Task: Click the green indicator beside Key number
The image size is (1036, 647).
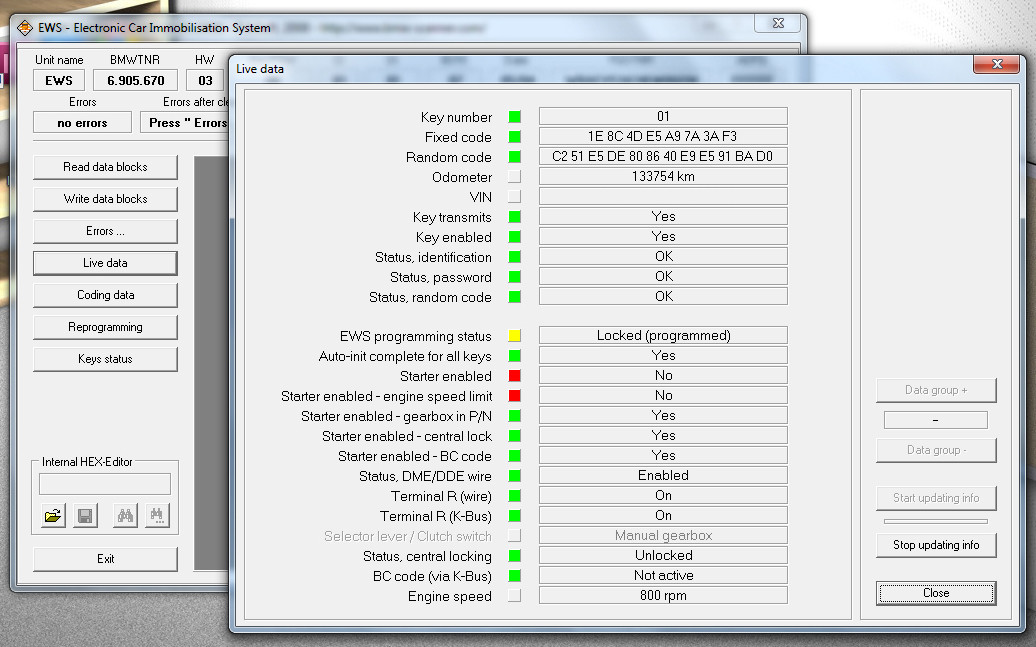Action: [x=515, y=117]
